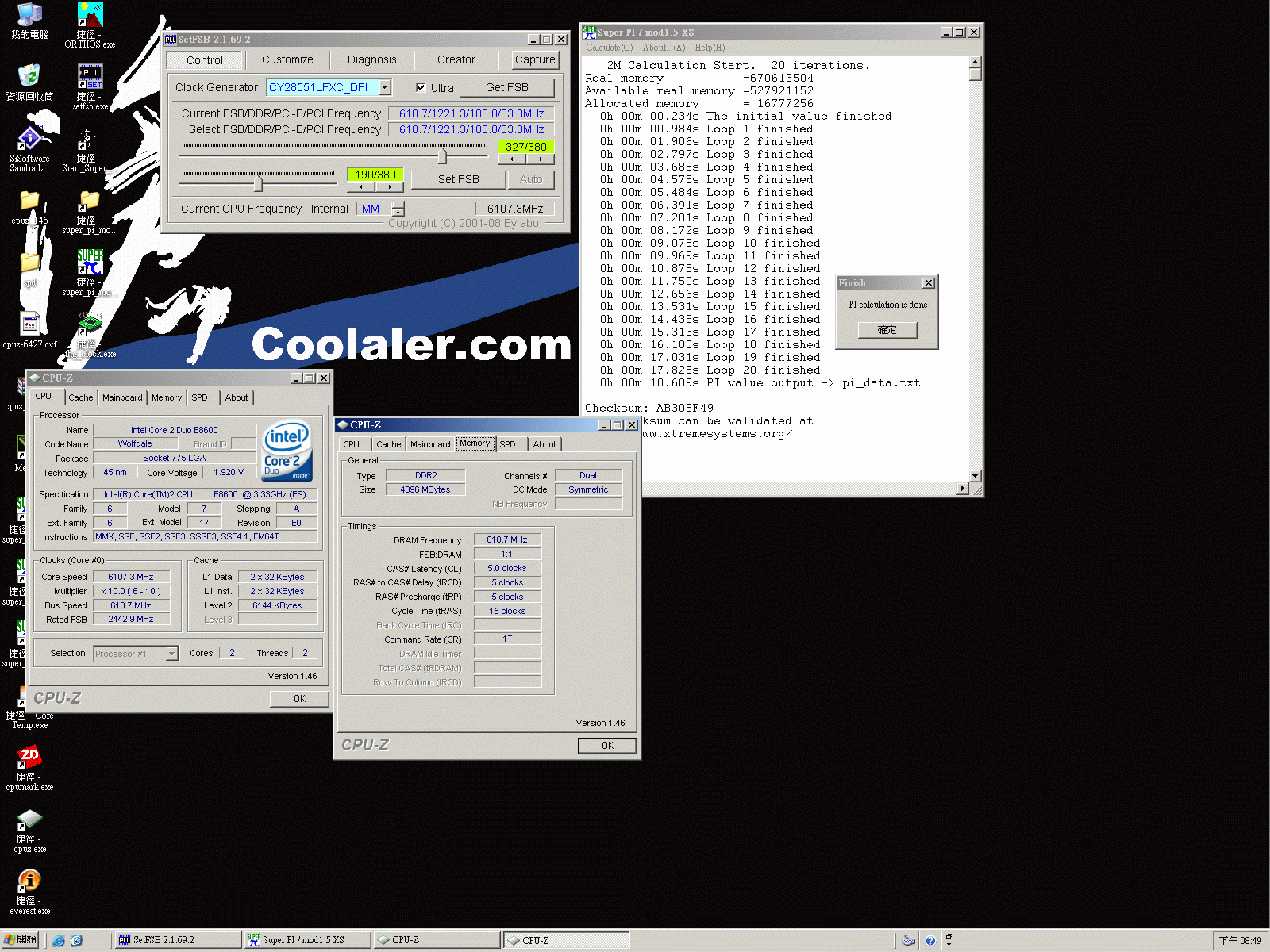Click the Get FSB button

pyautogui.click(x=506, y=87)
